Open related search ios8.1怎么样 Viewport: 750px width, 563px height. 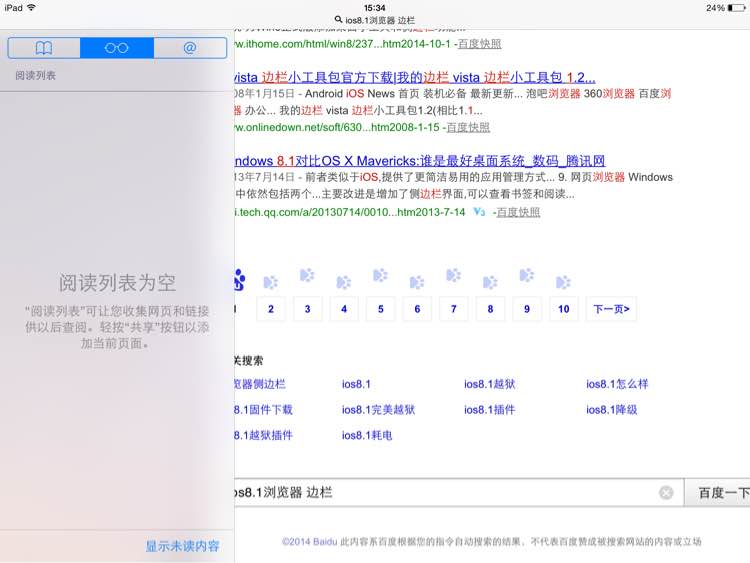[x=617, y=384]
